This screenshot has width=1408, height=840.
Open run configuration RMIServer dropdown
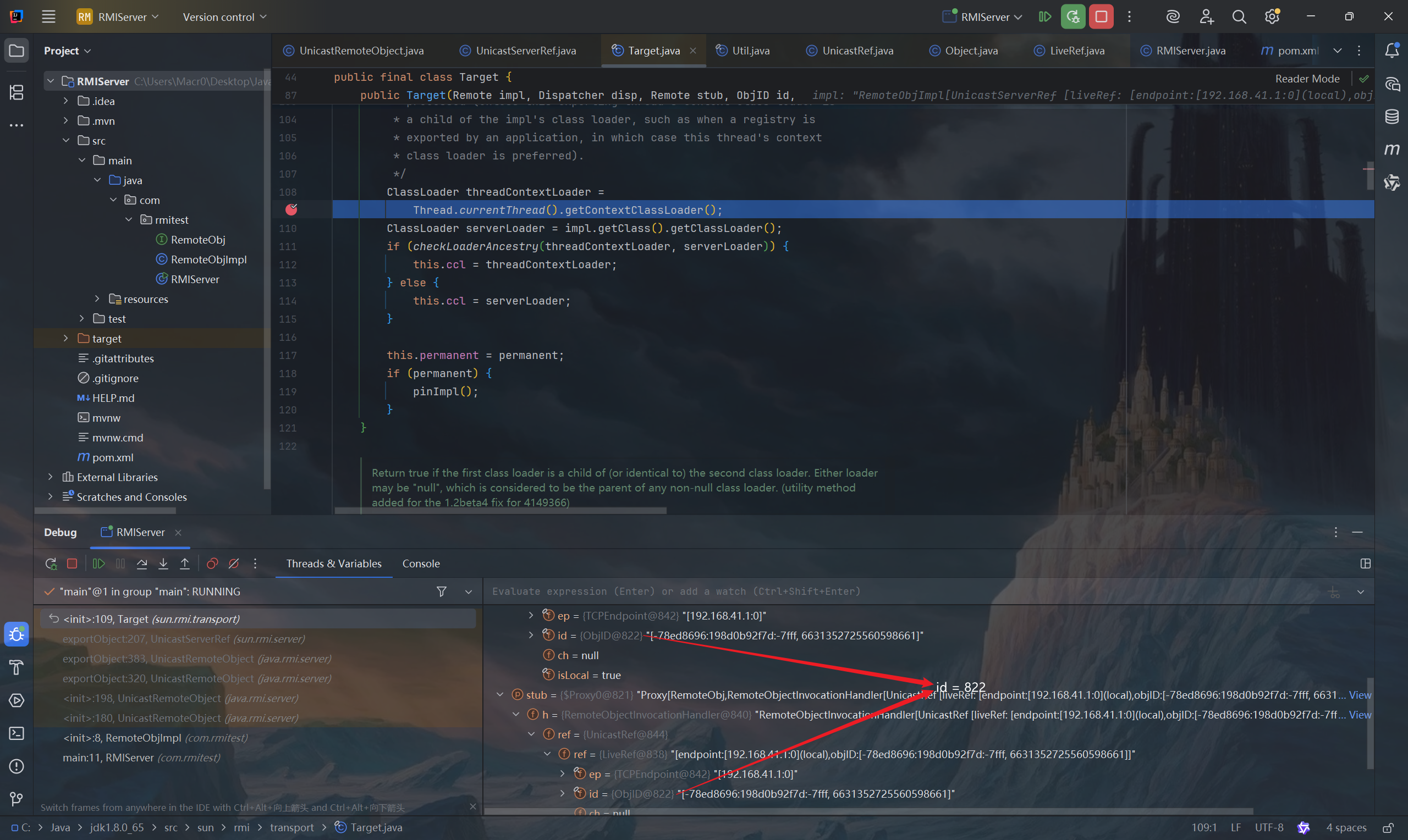982,17
